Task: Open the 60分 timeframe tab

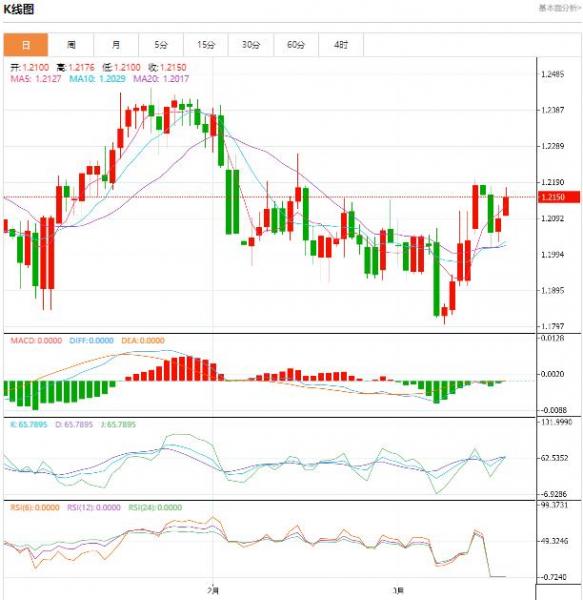Action: coord(296,45)
